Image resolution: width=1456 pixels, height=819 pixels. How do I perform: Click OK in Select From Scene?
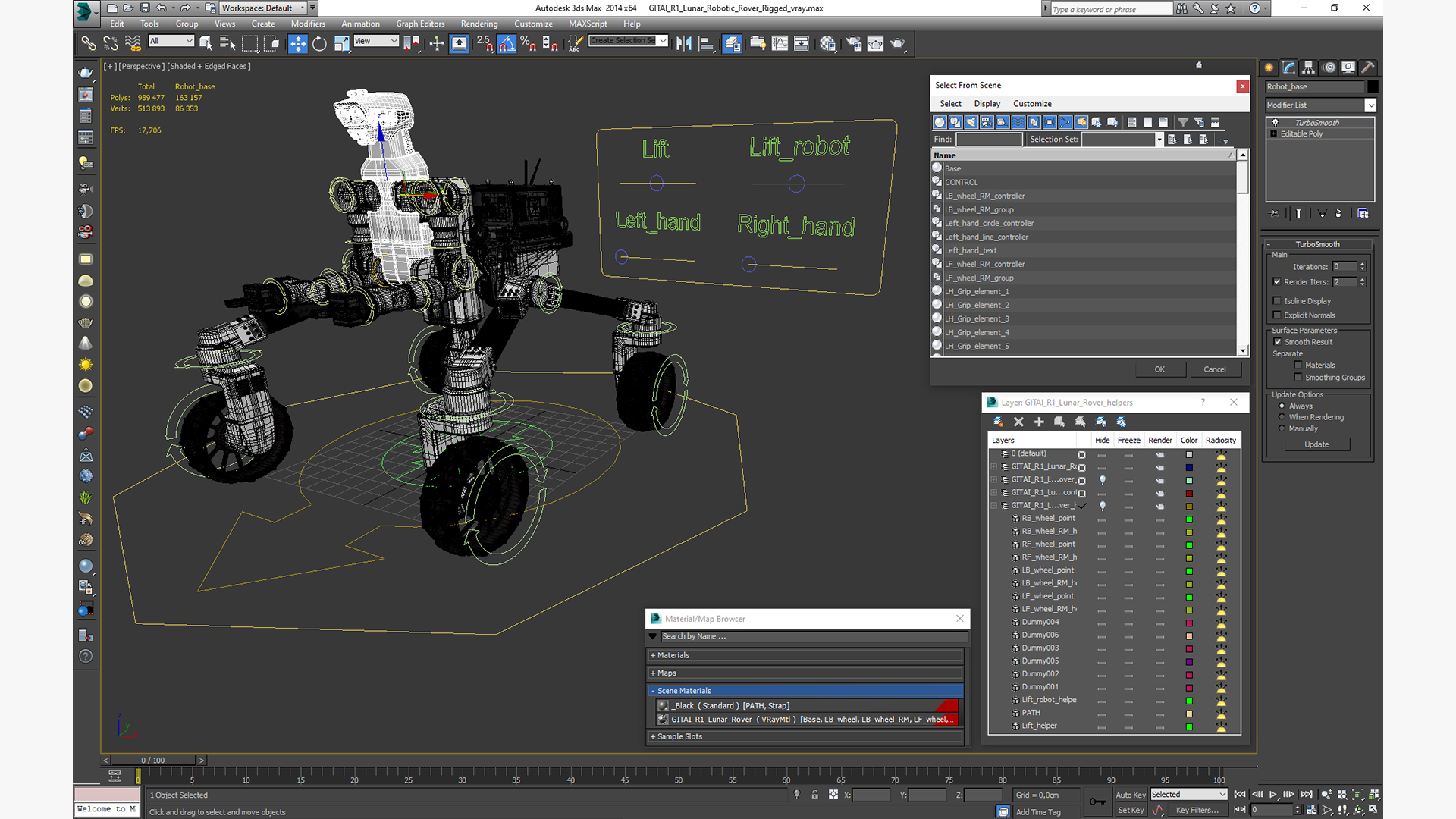coord(1159,369)
